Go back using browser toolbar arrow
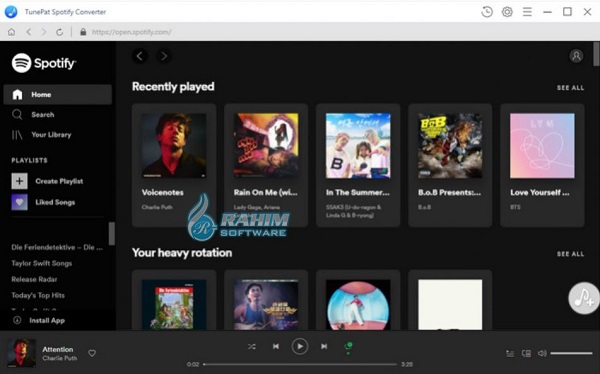Image resolution: width=600 pixels, height=374 pixels. tap(29, 32)
